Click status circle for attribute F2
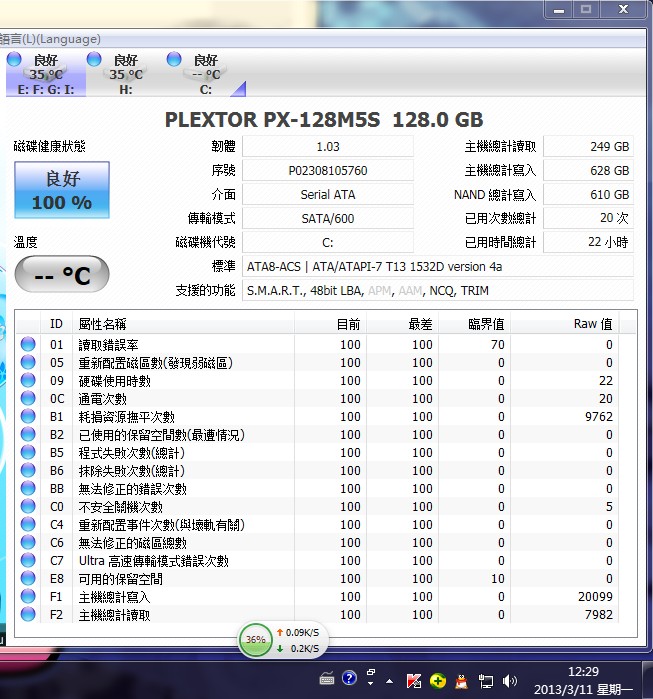This screenshot has width=653, height=699. tap(28, 614)
